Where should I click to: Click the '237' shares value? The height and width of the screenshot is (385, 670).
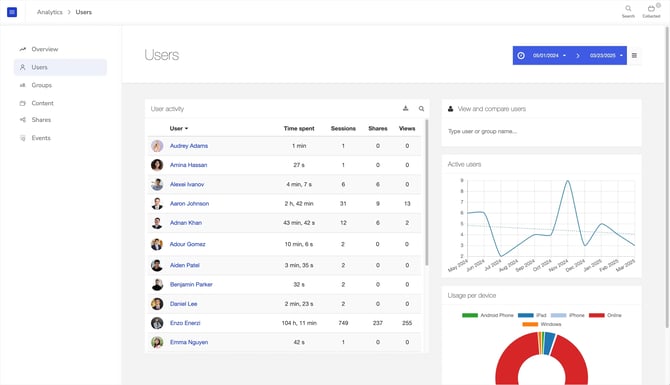378,323
